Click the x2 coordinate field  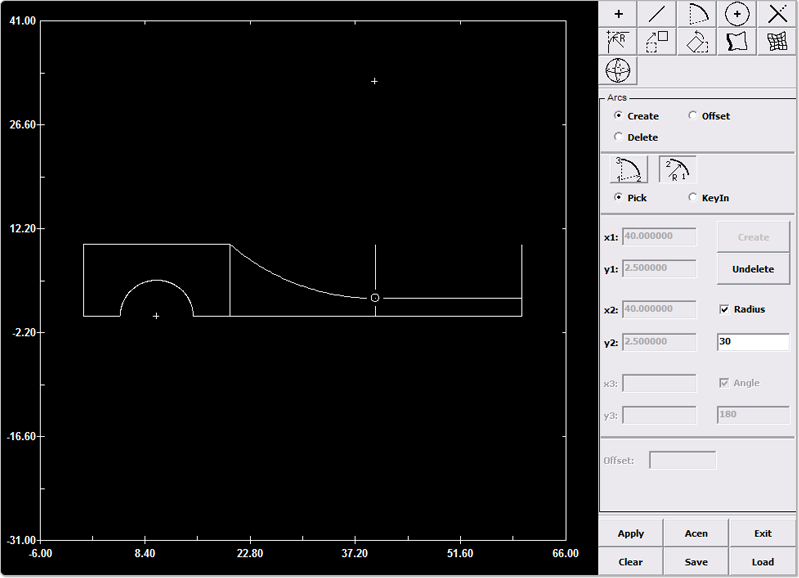659,309
